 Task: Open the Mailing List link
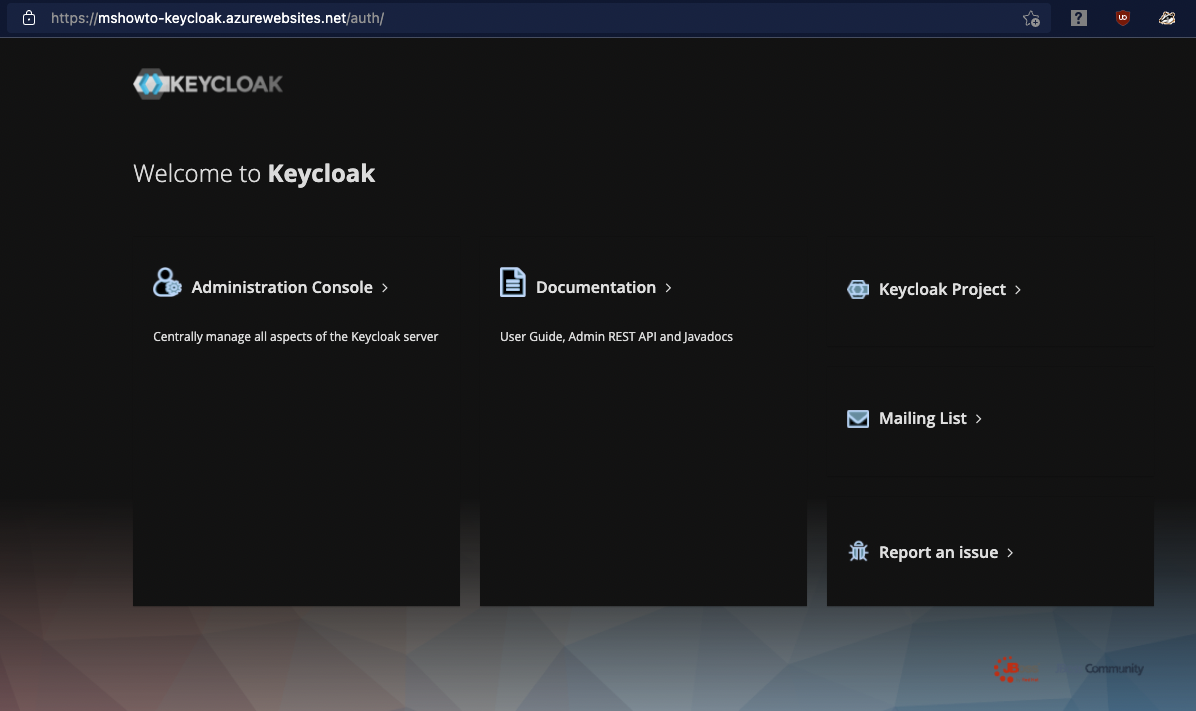click(x=922, y=419)
